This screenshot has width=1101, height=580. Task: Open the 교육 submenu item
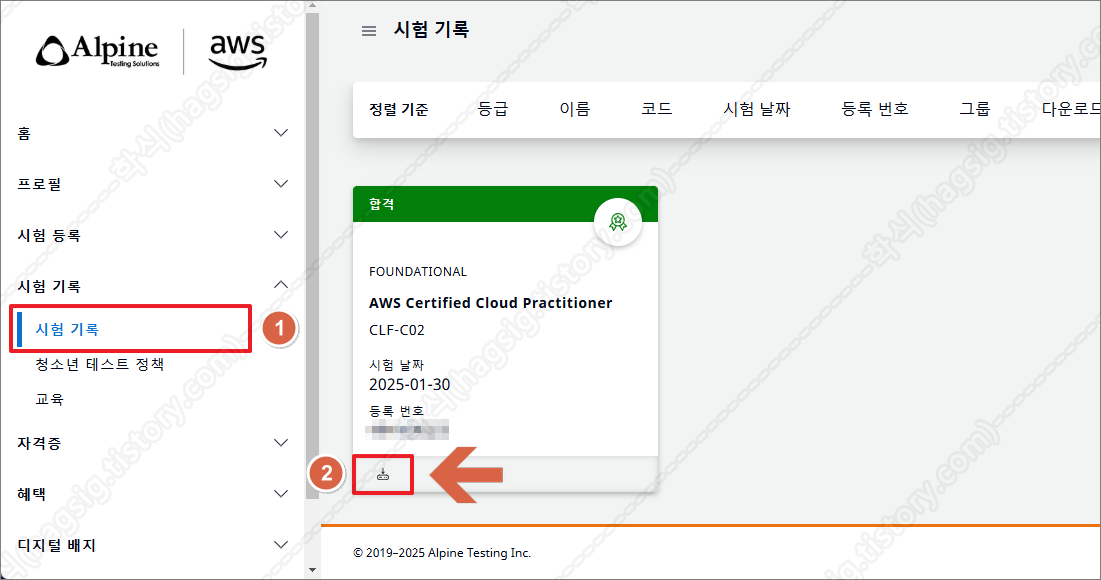pyautogui.click(x=49, y=400)
